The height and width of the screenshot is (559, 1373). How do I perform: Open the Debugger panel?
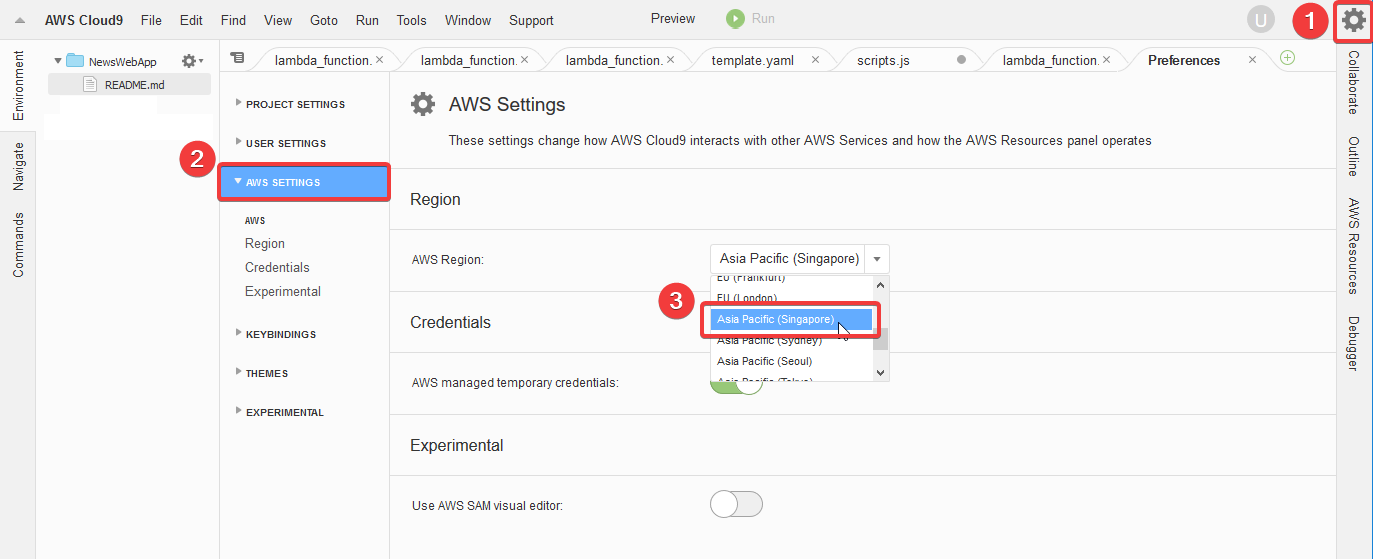coord(1353,344)
